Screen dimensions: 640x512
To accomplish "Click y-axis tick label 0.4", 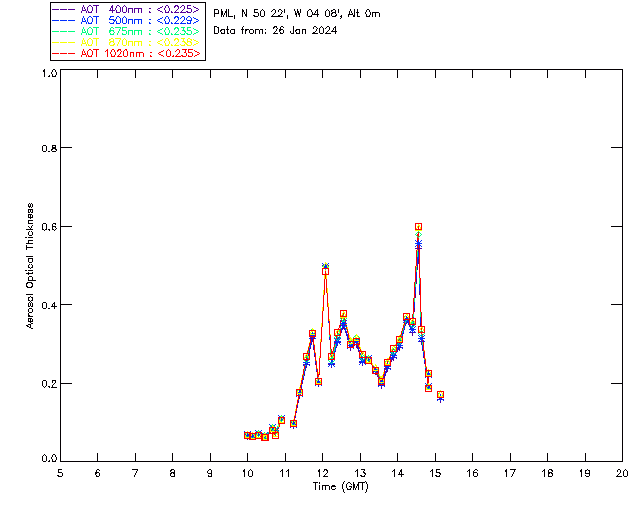I will pos(49,305).
